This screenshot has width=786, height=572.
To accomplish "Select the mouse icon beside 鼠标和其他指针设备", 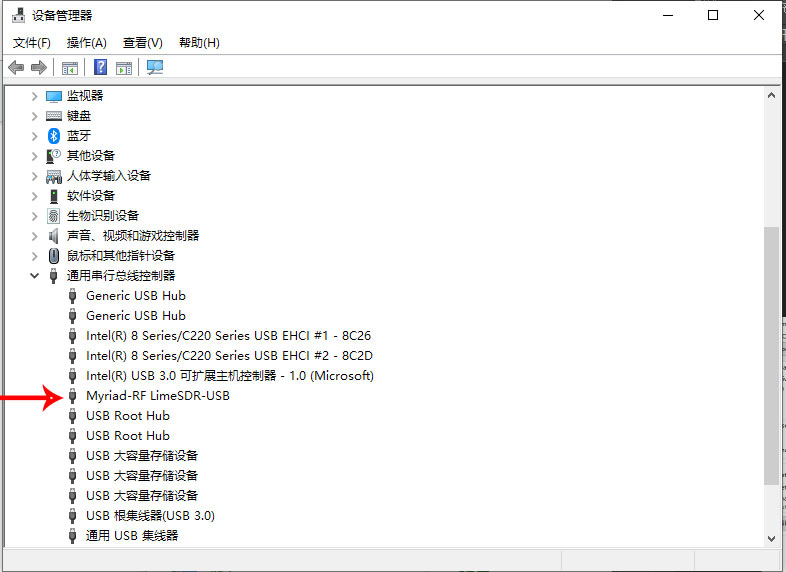I will coord(54,256).
